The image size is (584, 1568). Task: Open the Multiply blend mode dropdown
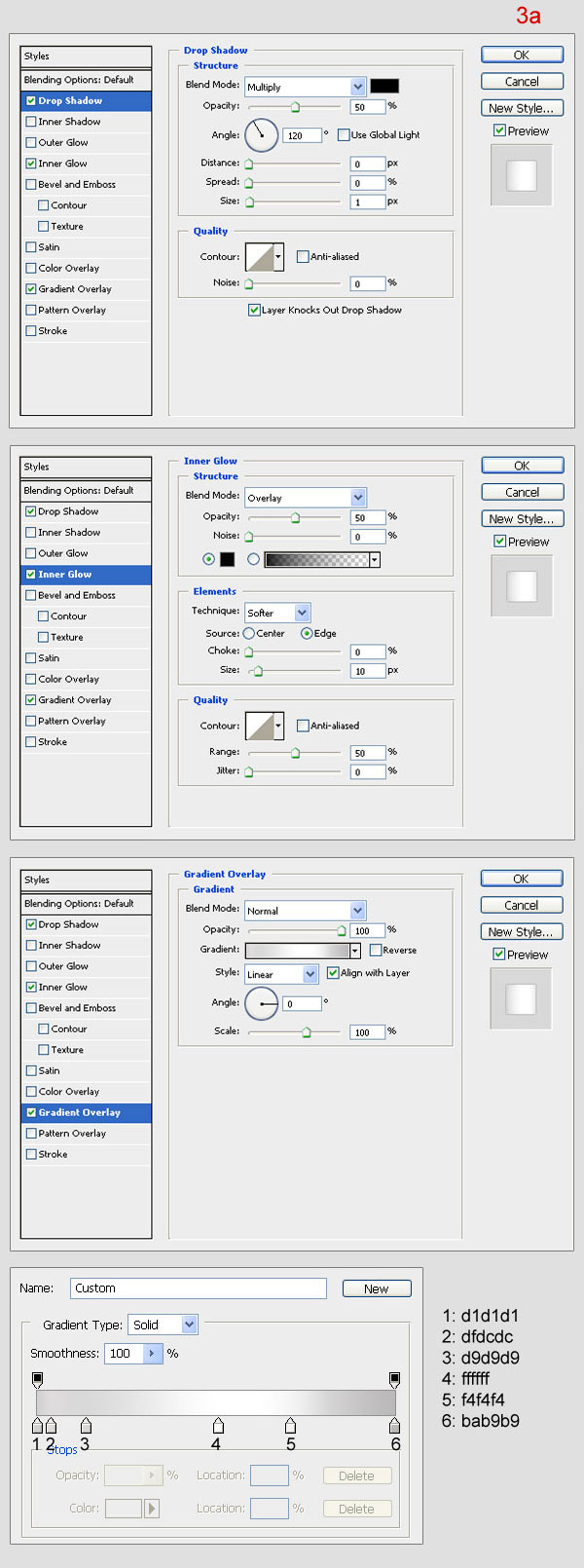coord(305,87)
